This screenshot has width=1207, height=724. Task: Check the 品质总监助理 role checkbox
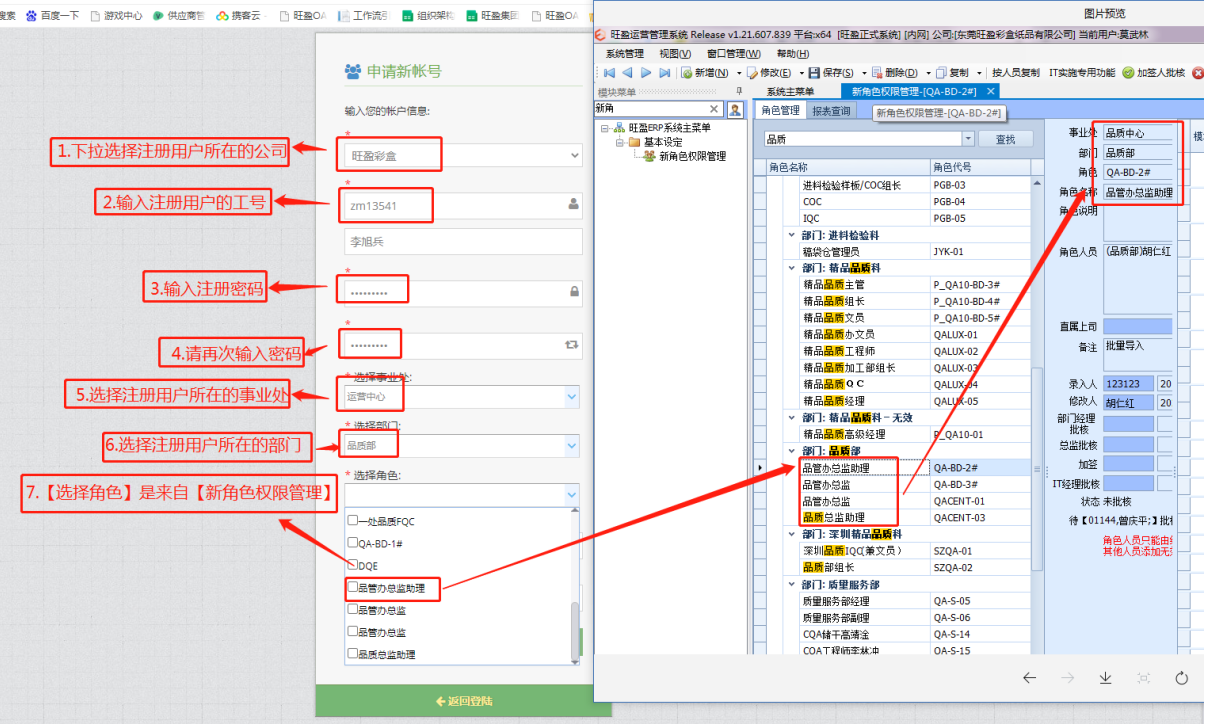pos(352,654)
